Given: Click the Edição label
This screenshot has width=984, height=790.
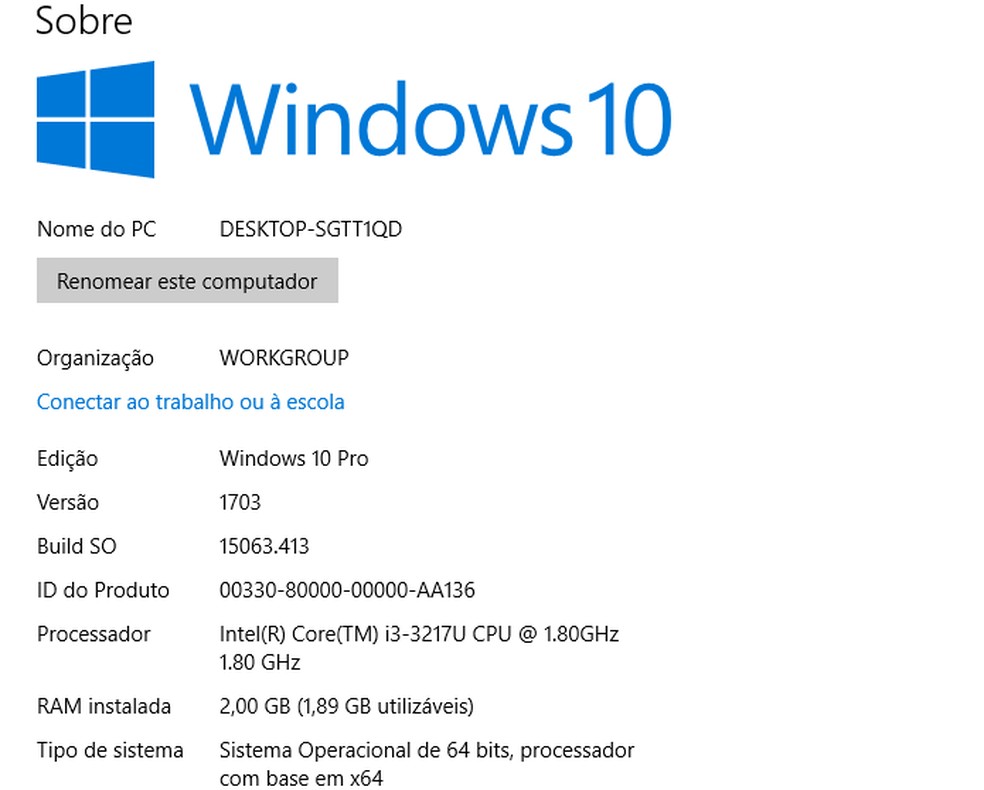Looking at the screenshot, I should coord(68,459).
